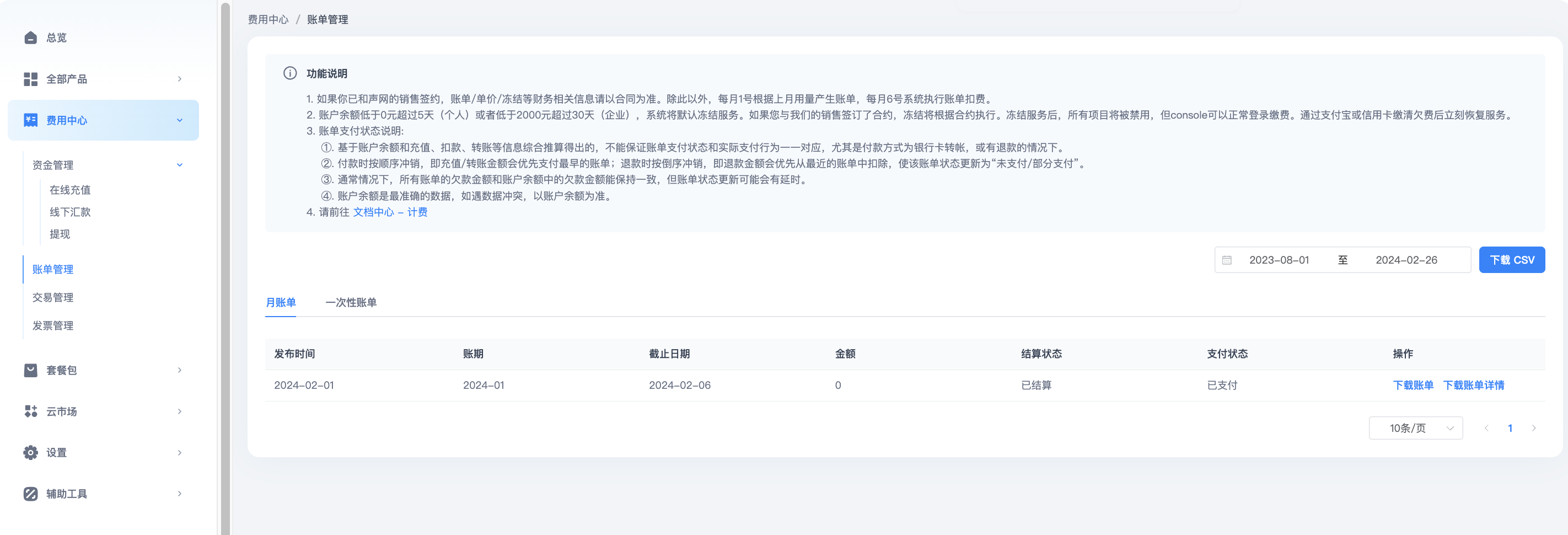Collapse 费用中心 menu chevron
1568x535 pixels.
pos(180,120)
